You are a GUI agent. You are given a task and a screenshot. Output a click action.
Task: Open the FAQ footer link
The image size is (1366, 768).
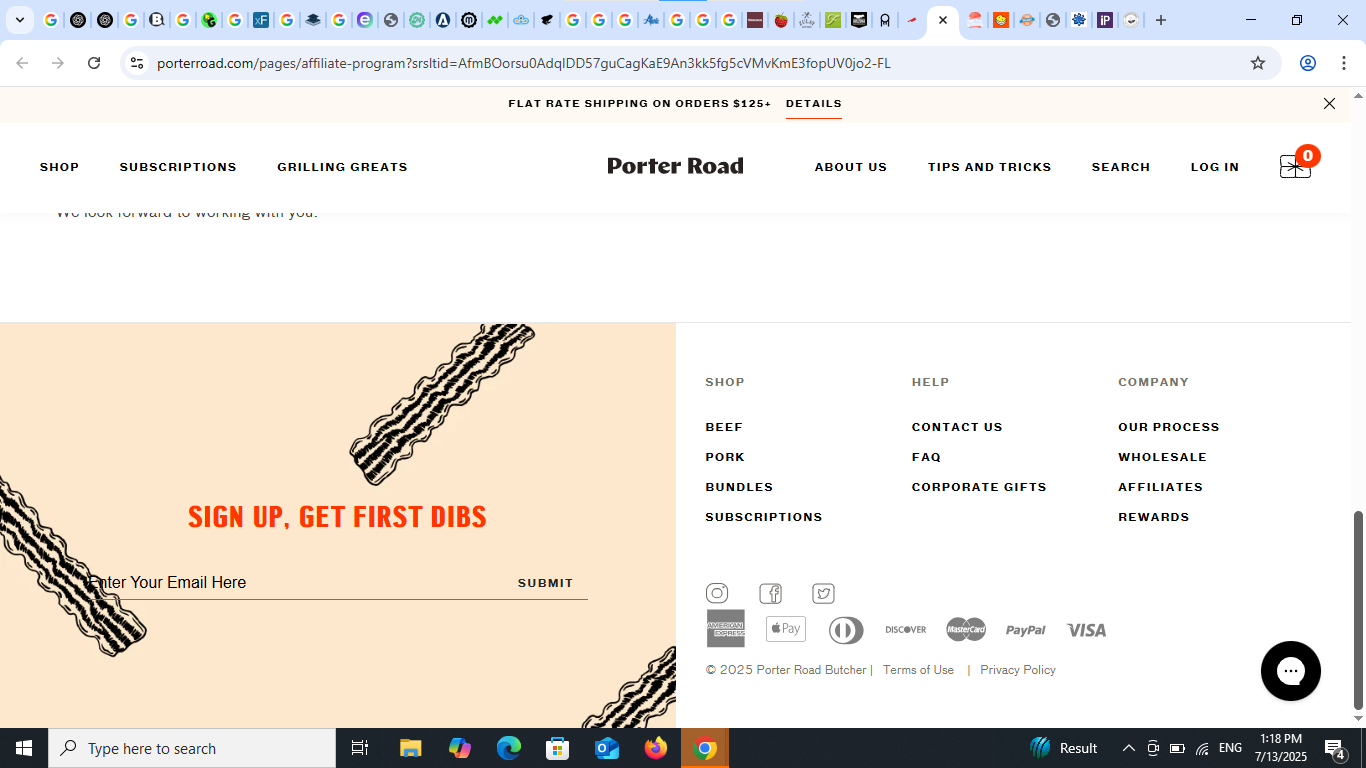tap(926, 457)
